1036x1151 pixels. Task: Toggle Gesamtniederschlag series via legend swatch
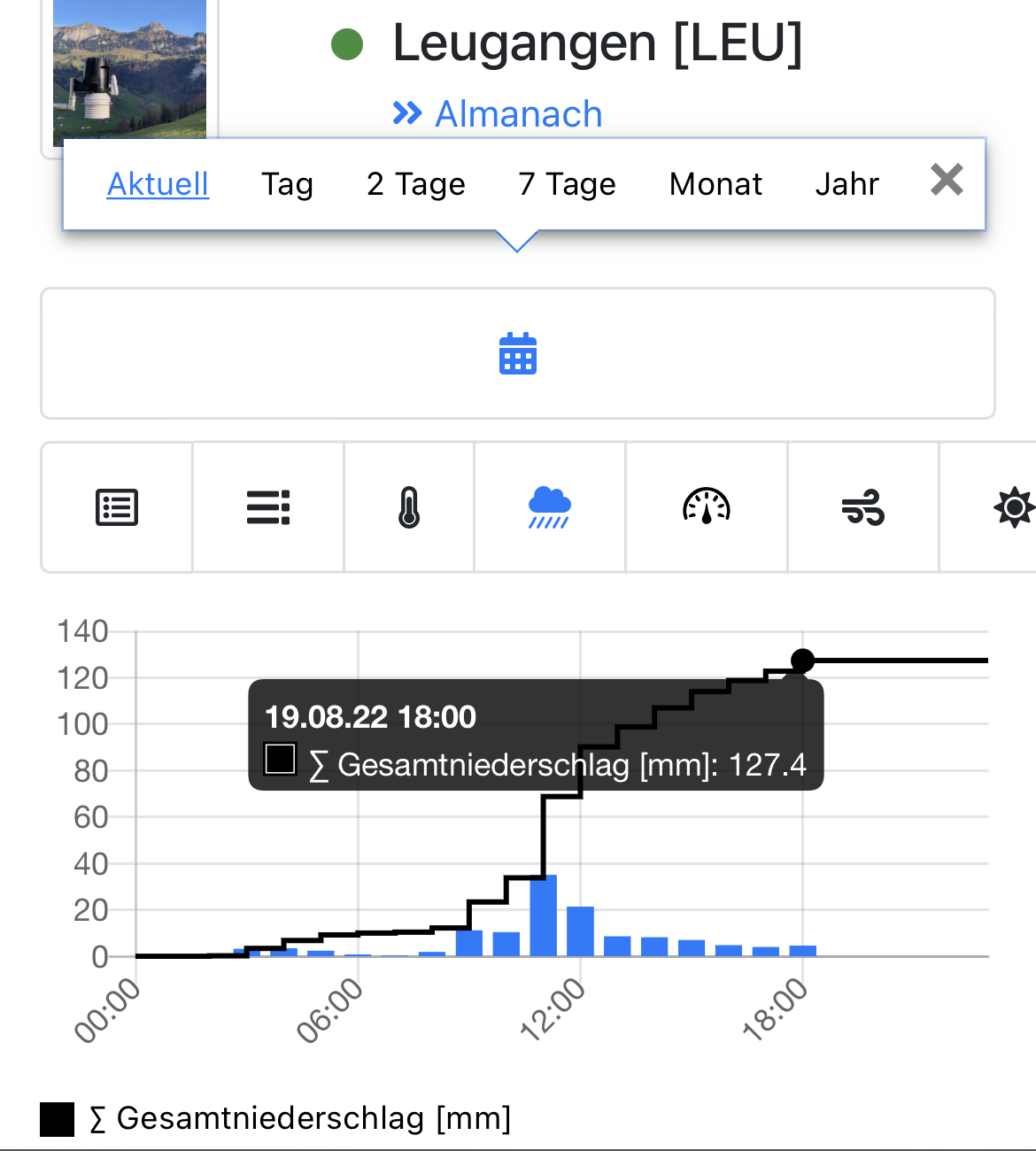58,1119
